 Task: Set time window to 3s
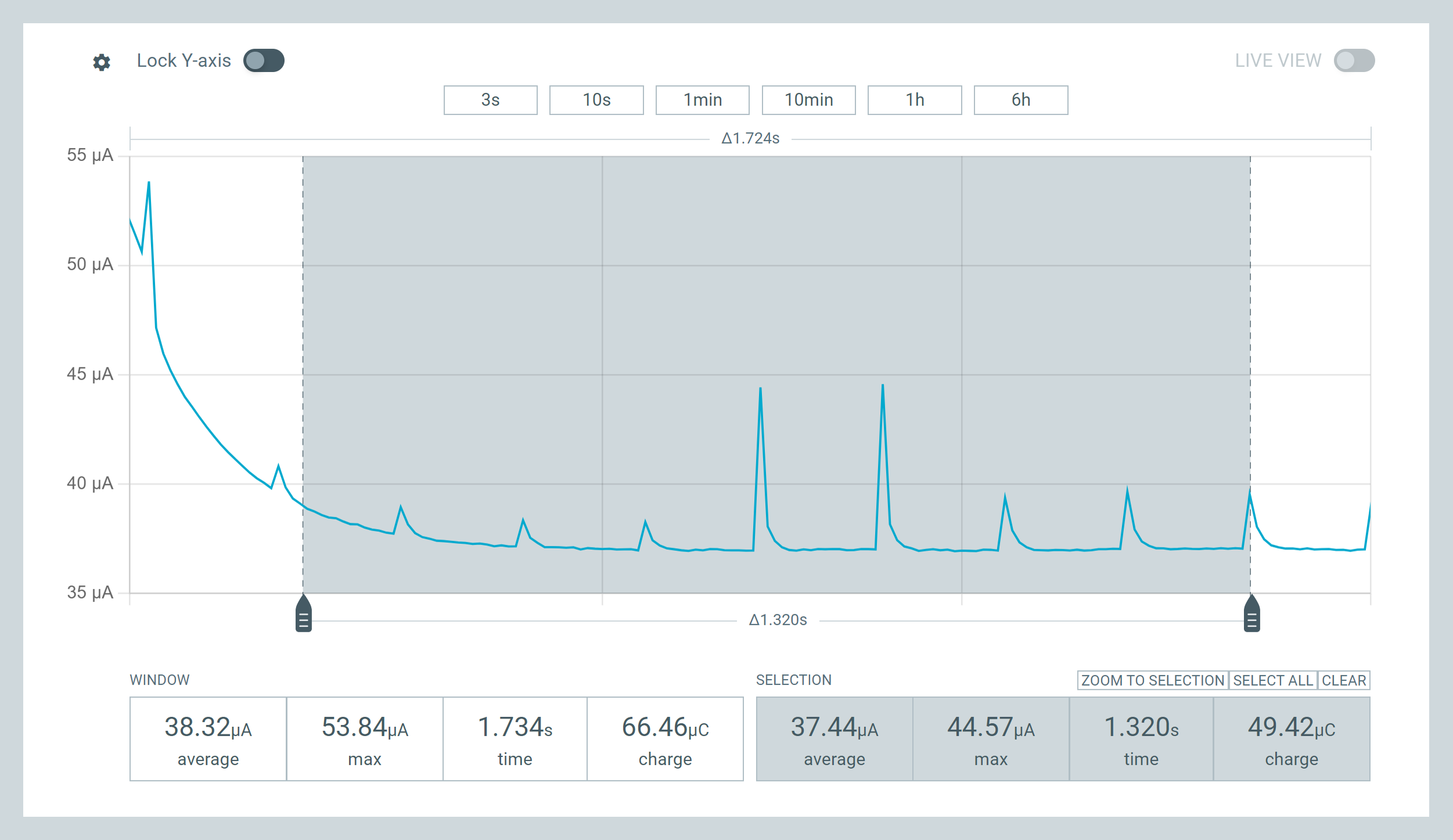click(490, 100)
